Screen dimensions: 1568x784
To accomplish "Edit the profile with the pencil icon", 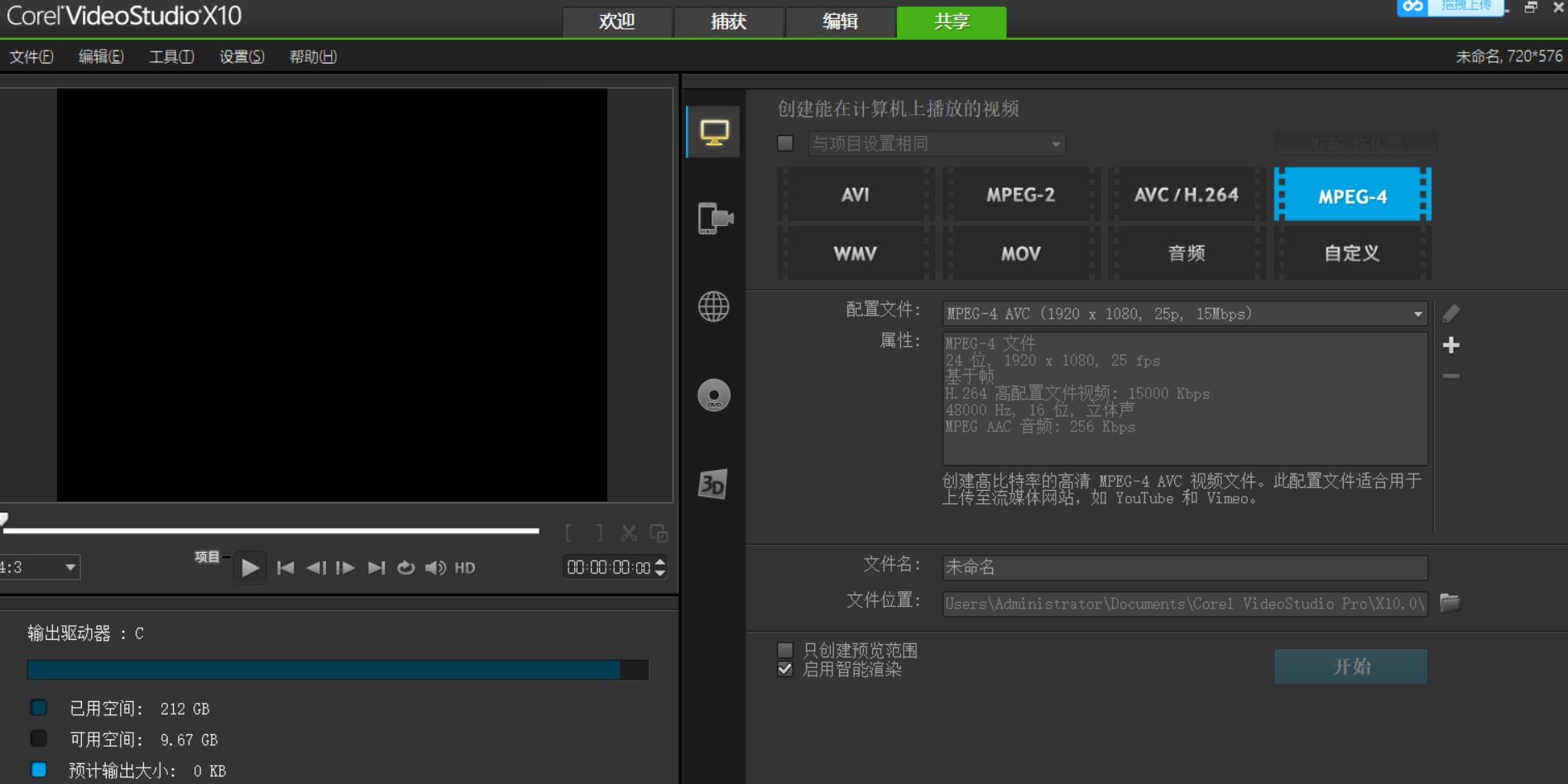I will 1451,314.
